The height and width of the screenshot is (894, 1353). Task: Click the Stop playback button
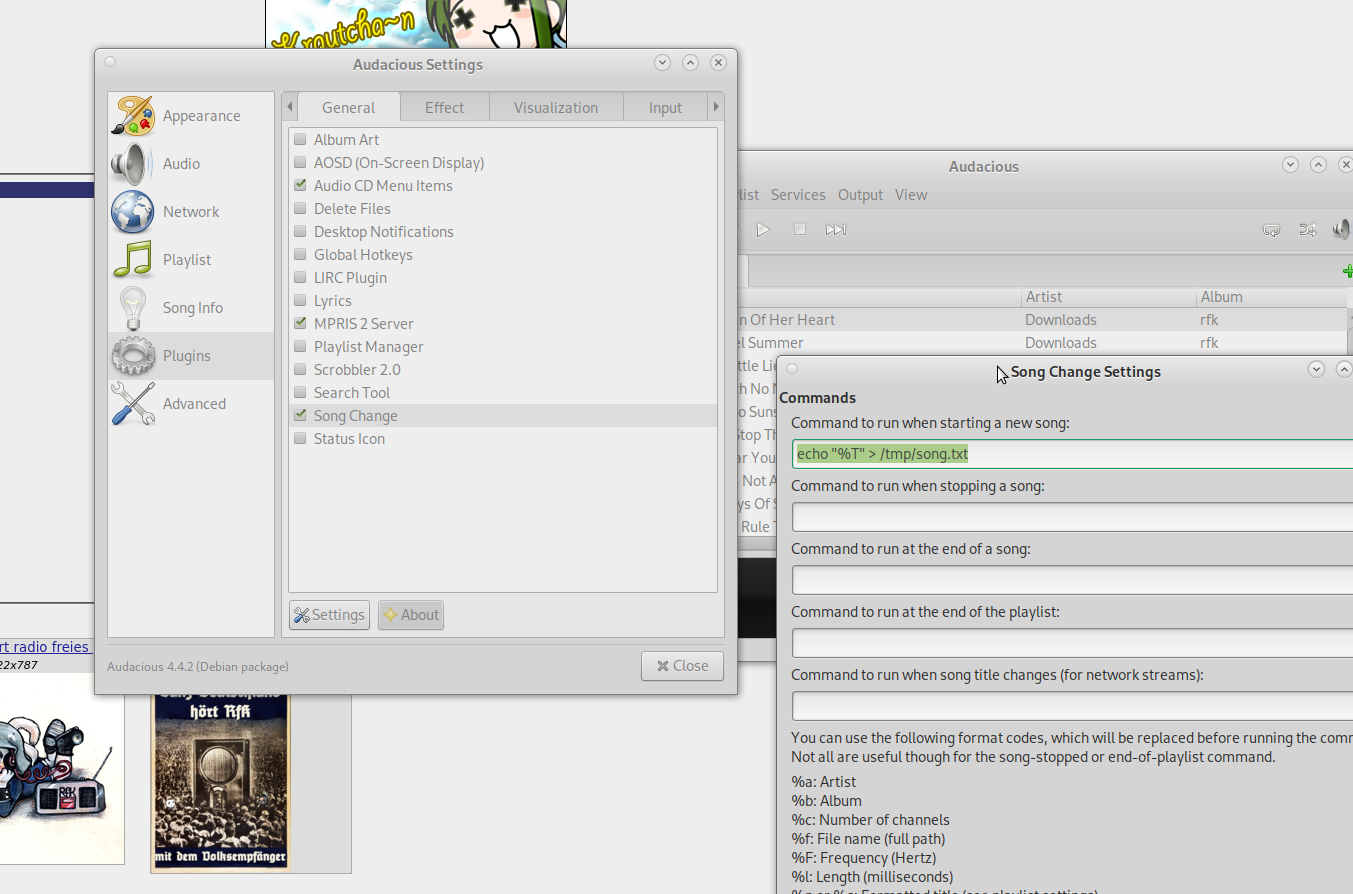799,230
